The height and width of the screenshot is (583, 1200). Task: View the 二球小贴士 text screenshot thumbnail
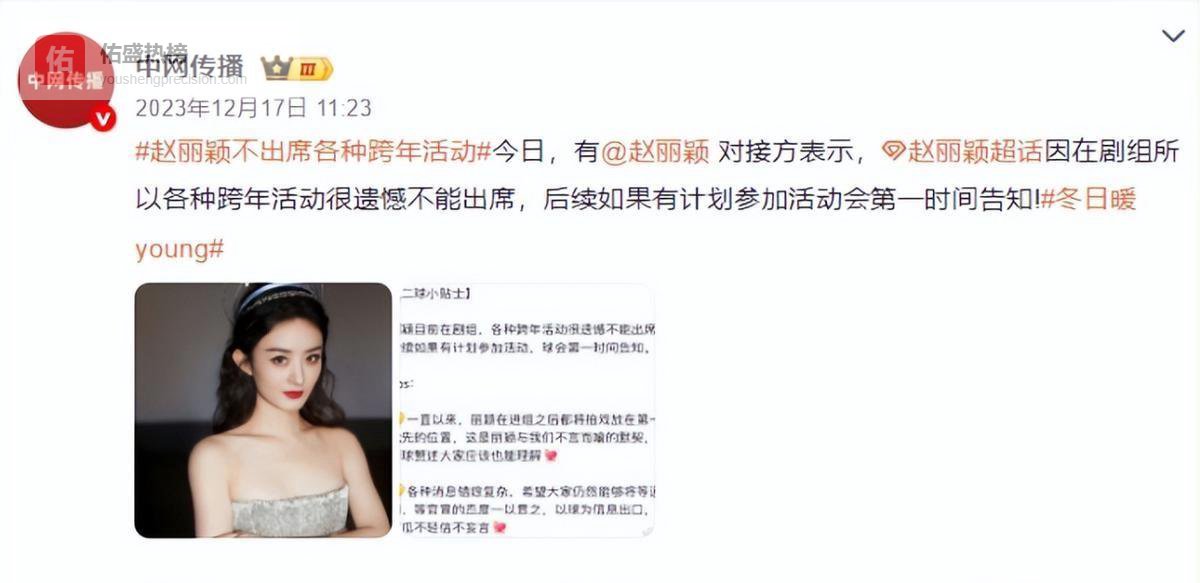point(527,410)
